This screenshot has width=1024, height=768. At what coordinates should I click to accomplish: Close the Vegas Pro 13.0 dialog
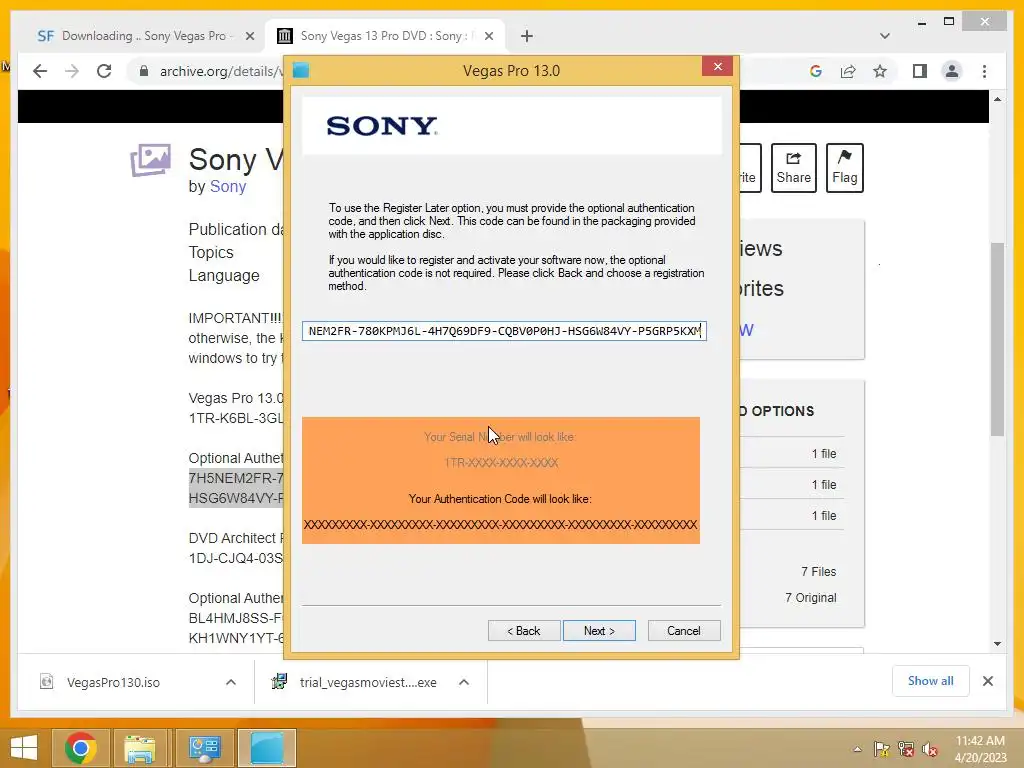point(718,67)
